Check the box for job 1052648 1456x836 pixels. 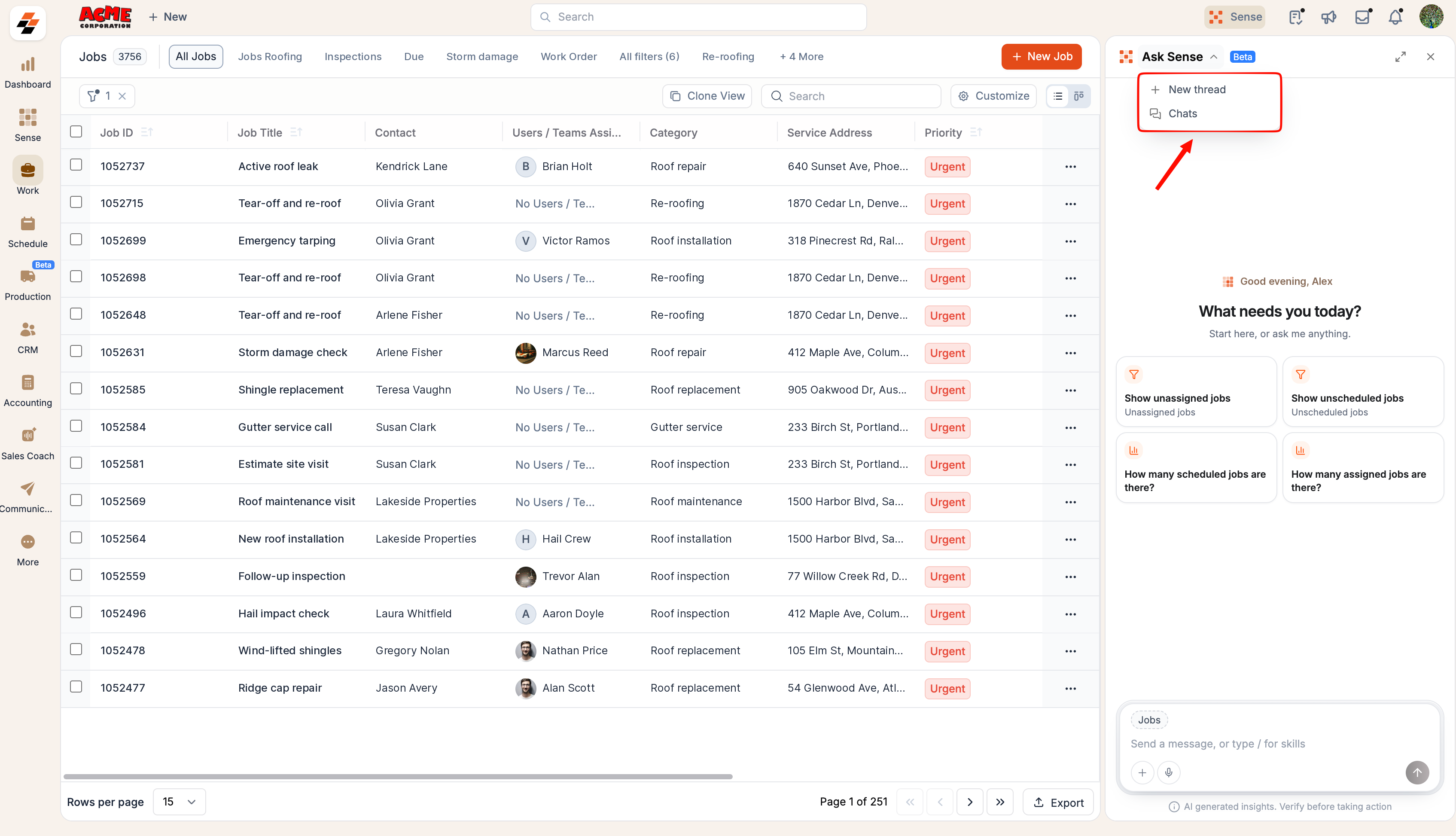coord(76,314)
